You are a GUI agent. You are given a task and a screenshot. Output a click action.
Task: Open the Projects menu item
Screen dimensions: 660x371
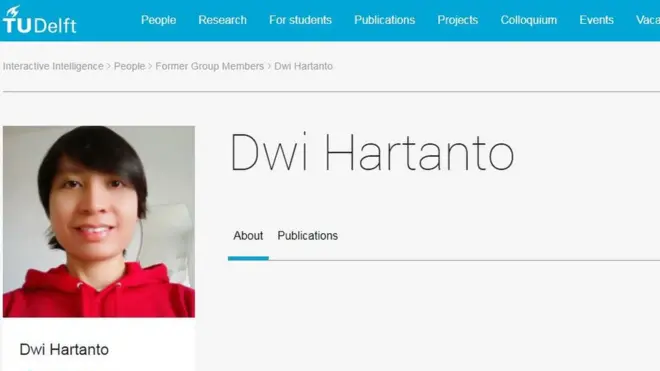(458, 20)
